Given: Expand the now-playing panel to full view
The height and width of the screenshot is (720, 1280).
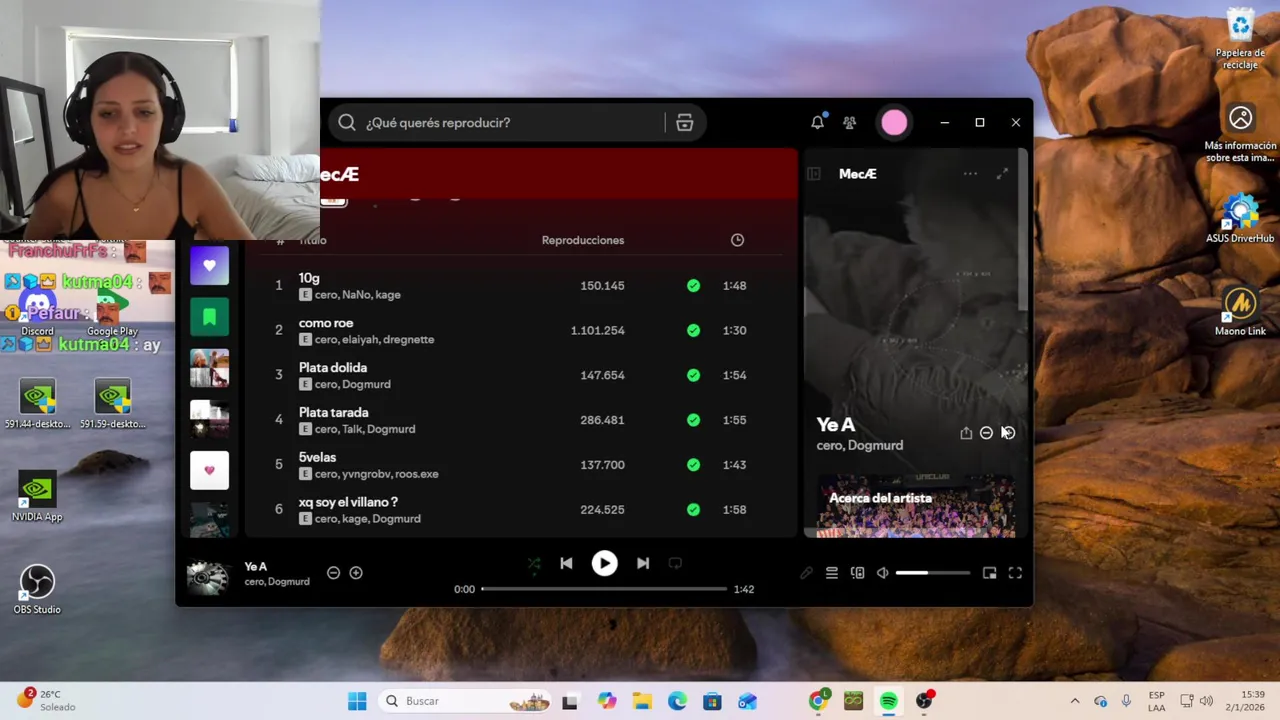Looking at the screenshot, I should (1002, 174).
